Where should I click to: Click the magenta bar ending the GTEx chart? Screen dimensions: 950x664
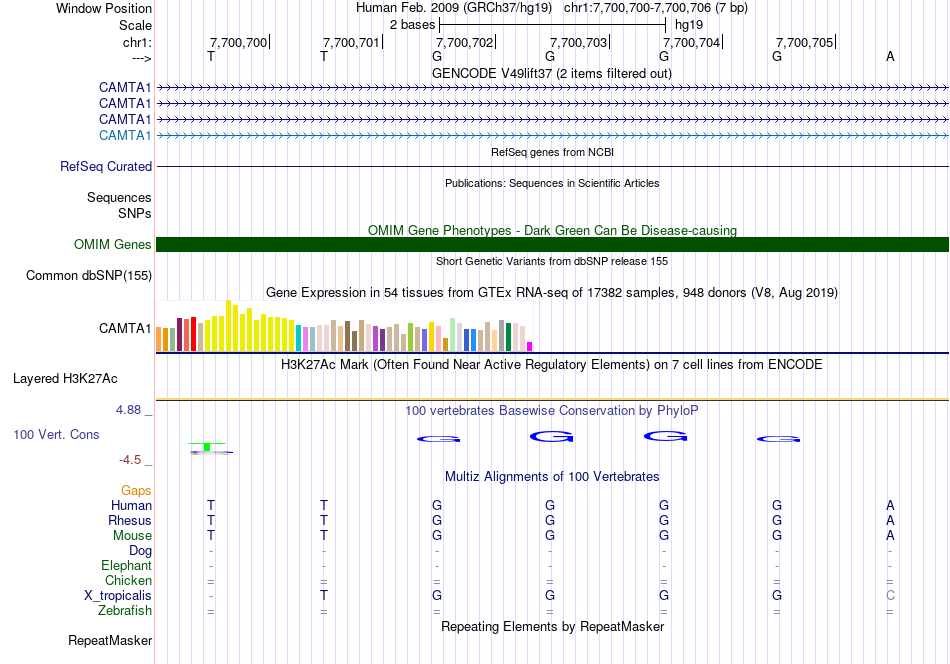pyautogui.click(x=530, y=346)
